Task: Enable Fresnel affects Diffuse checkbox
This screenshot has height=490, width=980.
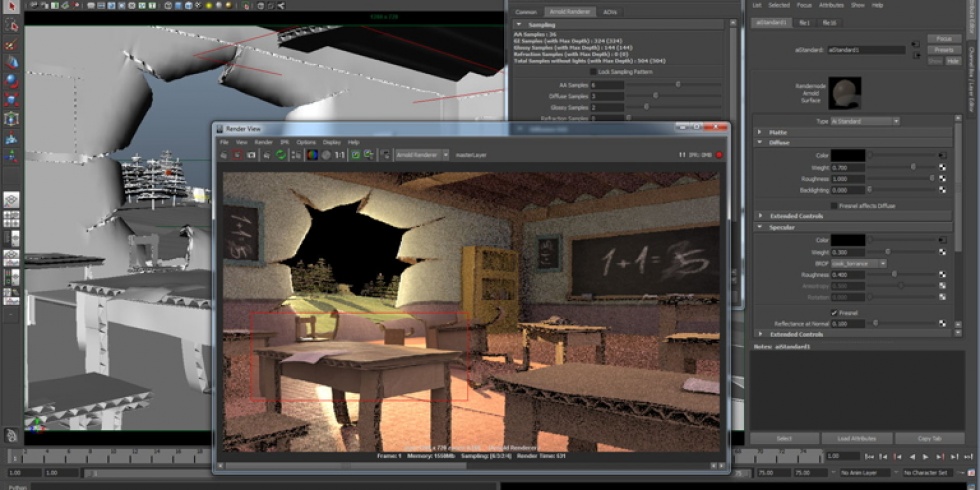Action: click(x=835, y=205)
